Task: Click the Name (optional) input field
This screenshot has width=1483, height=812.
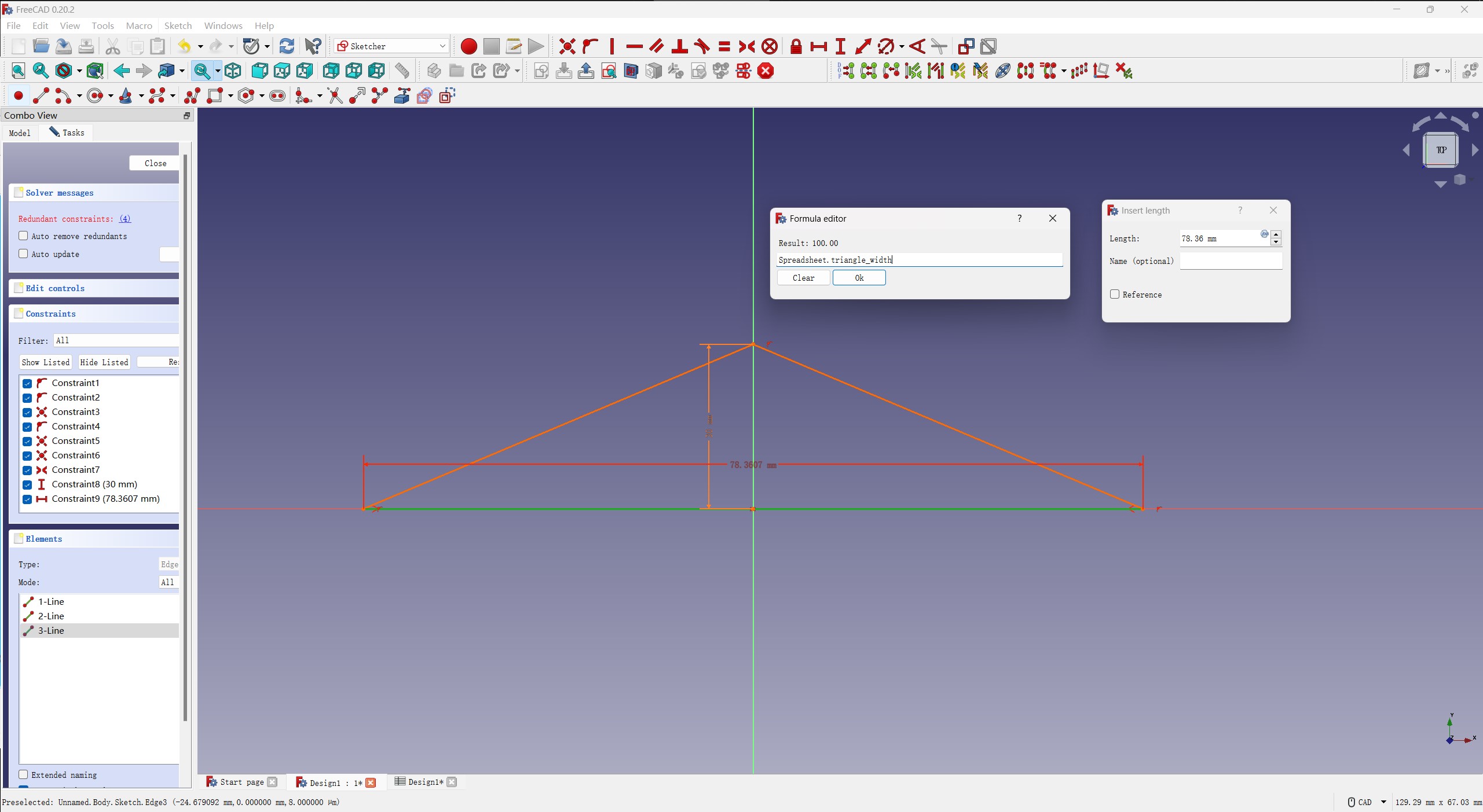Action: click(1231, 261)
